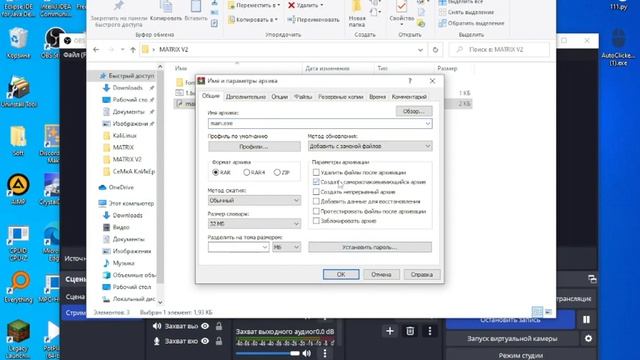Add a source with OBS plus icon
This screenshot has width=640, height=360.
click(390, 331)
